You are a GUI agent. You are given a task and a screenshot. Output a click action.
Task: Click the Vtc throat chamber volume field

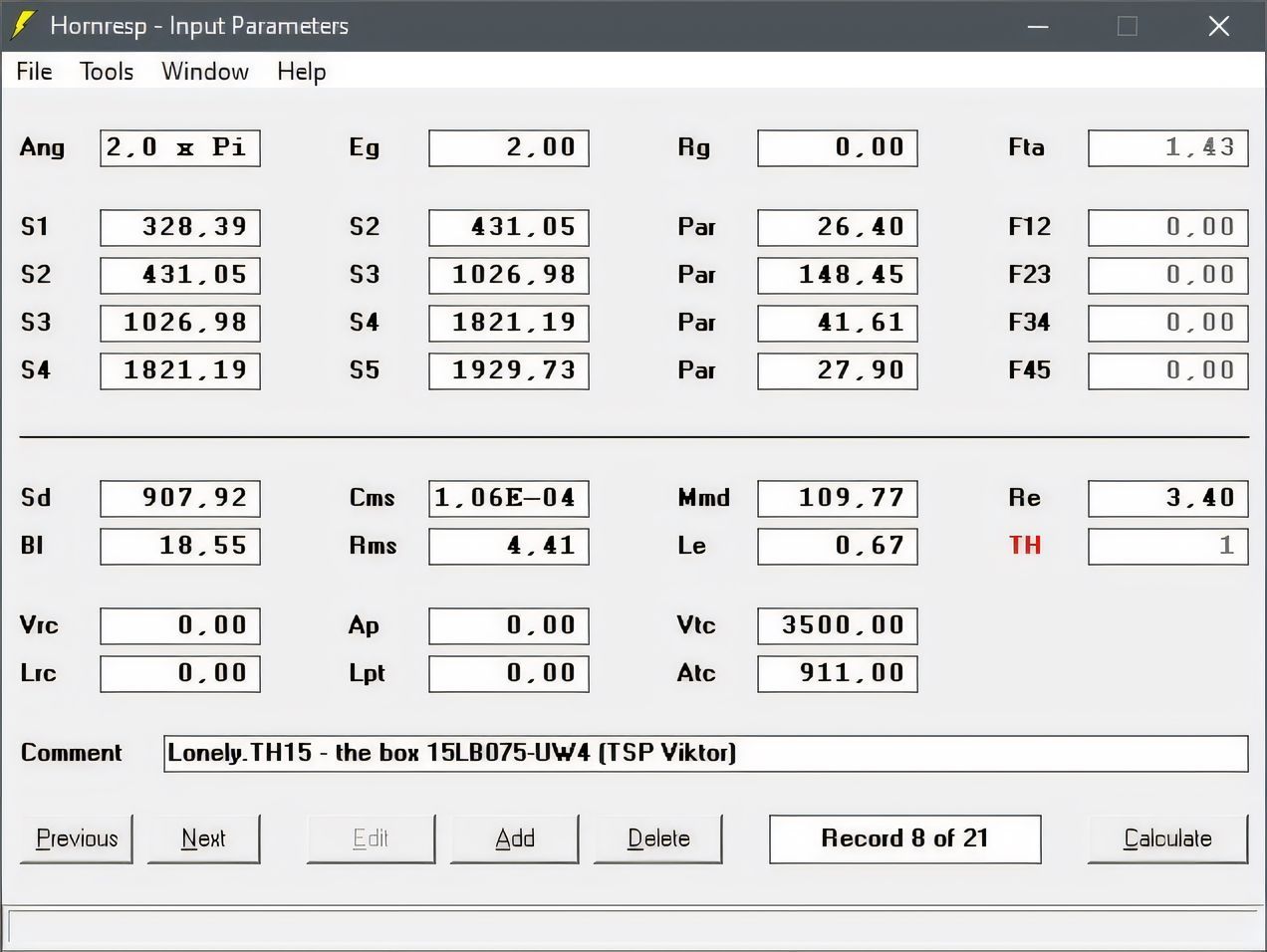click(837, 625)
